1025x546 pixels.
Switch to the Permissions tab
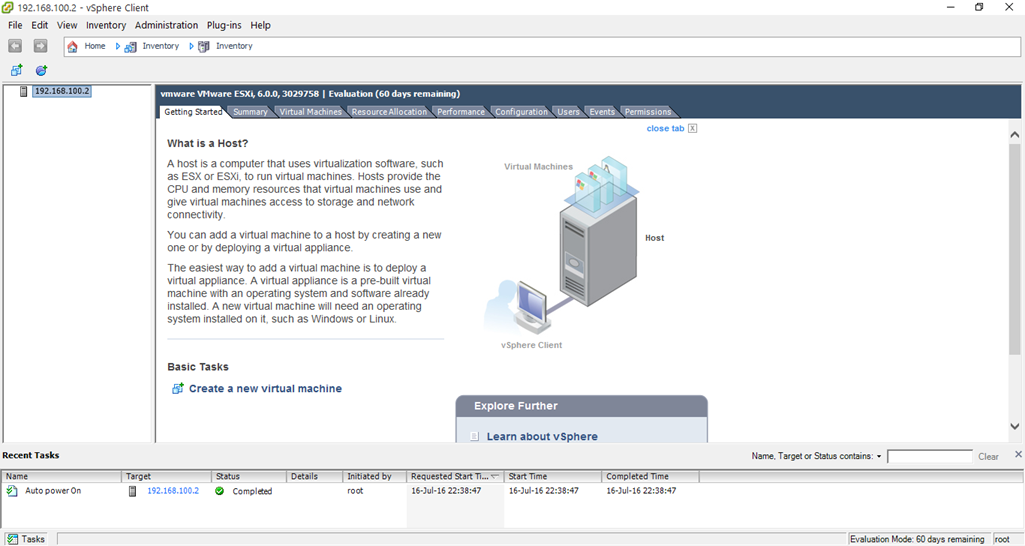click(647, 112)
